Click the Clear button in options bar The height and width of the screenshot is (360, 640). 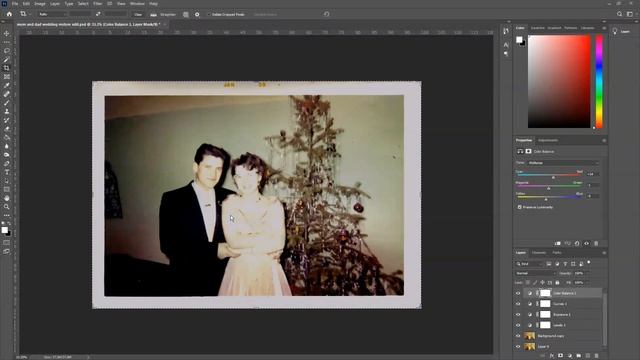pos(138,14)
